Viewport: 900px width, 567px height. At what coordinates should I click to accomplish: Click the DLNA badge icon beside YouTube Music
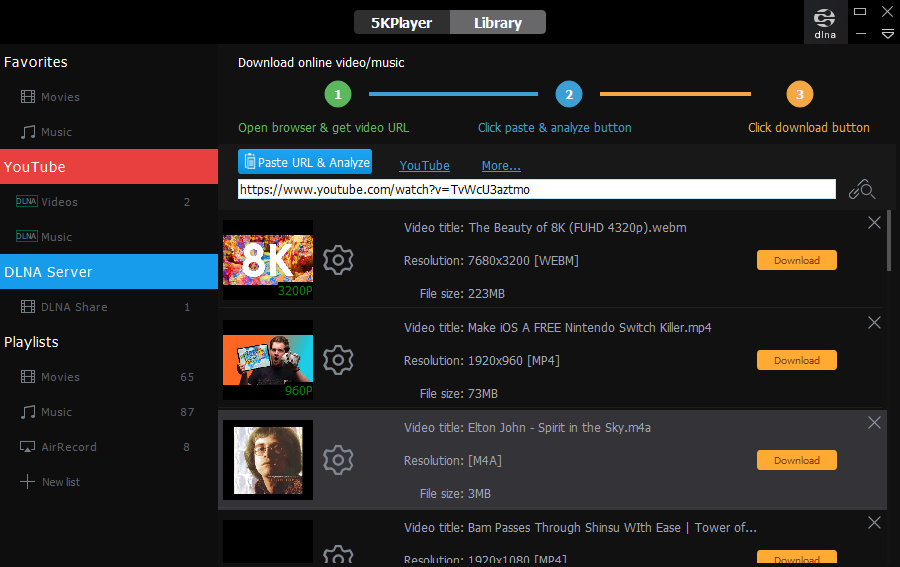click(26, 236)
